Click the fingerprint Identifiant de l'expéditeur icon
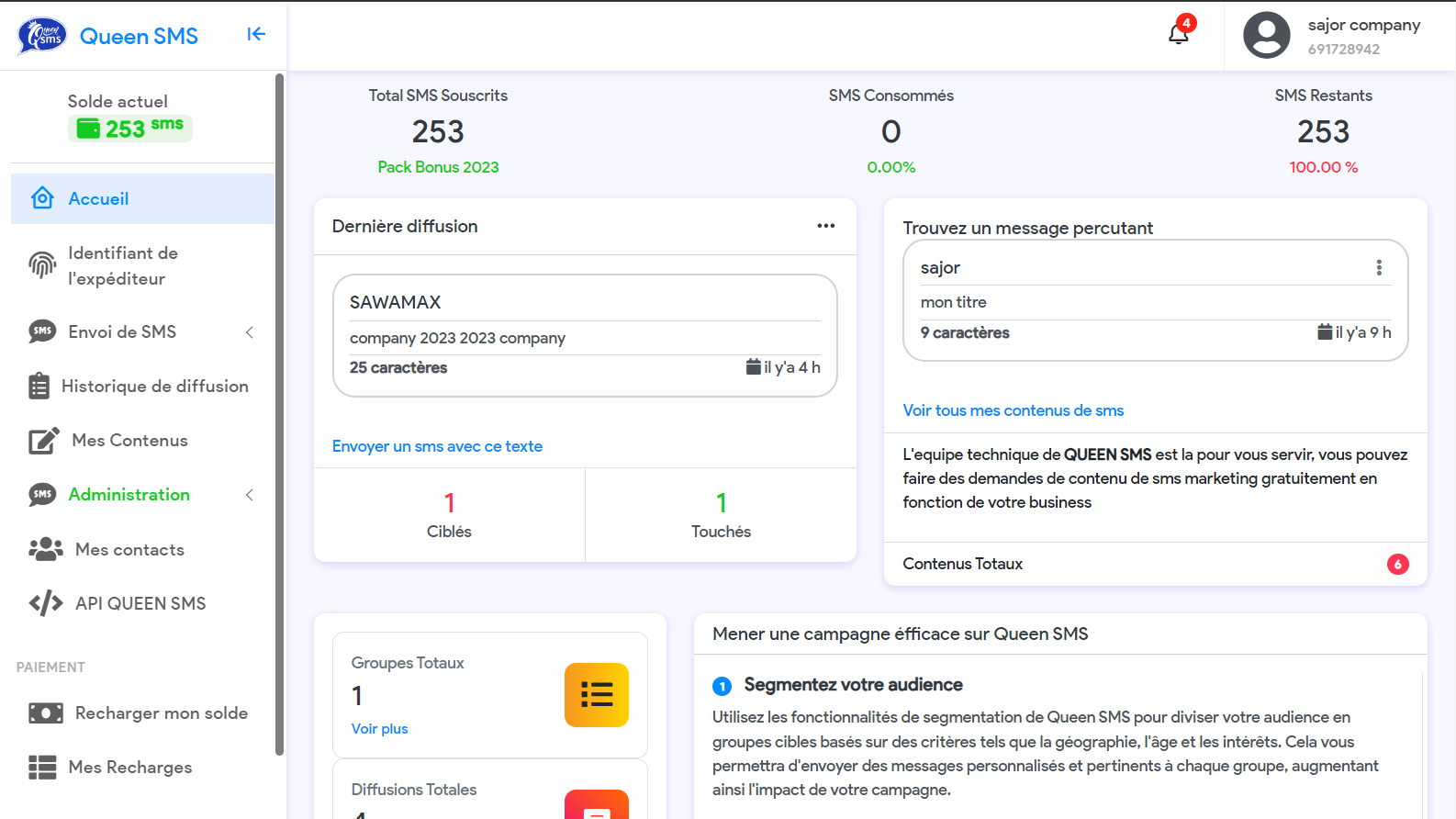1456x819 pixels. point(42,265)
